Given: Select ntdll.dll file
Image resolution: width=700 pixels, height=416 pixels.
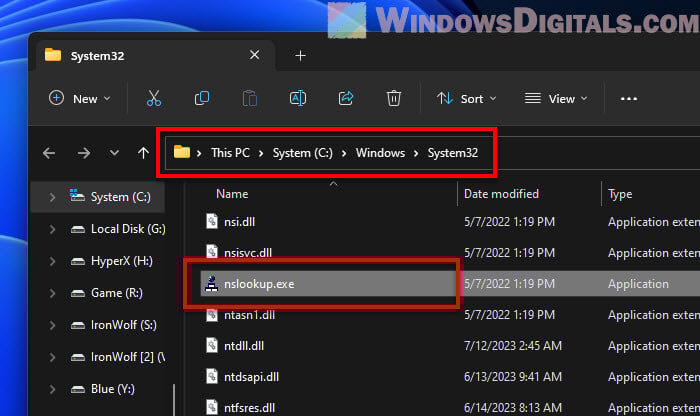Looking at the screenshot, I should click(244, 346).
